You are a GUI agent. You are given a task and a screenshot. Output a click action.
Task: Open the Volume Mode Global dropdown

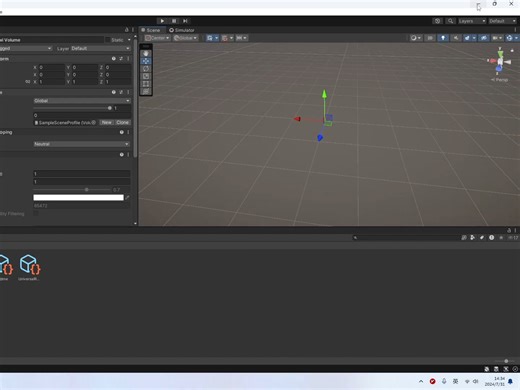pyautogui.click(x=82, y=101)
